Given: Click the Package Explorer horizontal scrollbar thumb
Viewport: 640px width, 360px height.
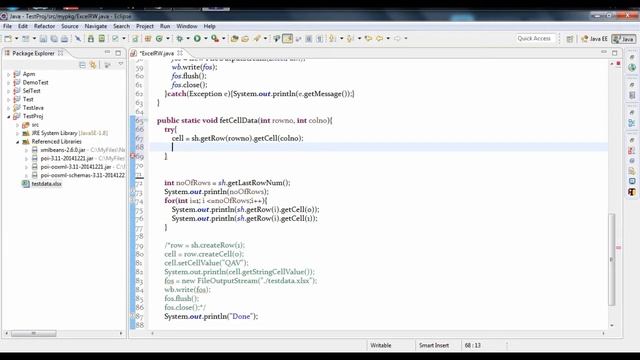Looking at the screenshot, I should (33, 333).
